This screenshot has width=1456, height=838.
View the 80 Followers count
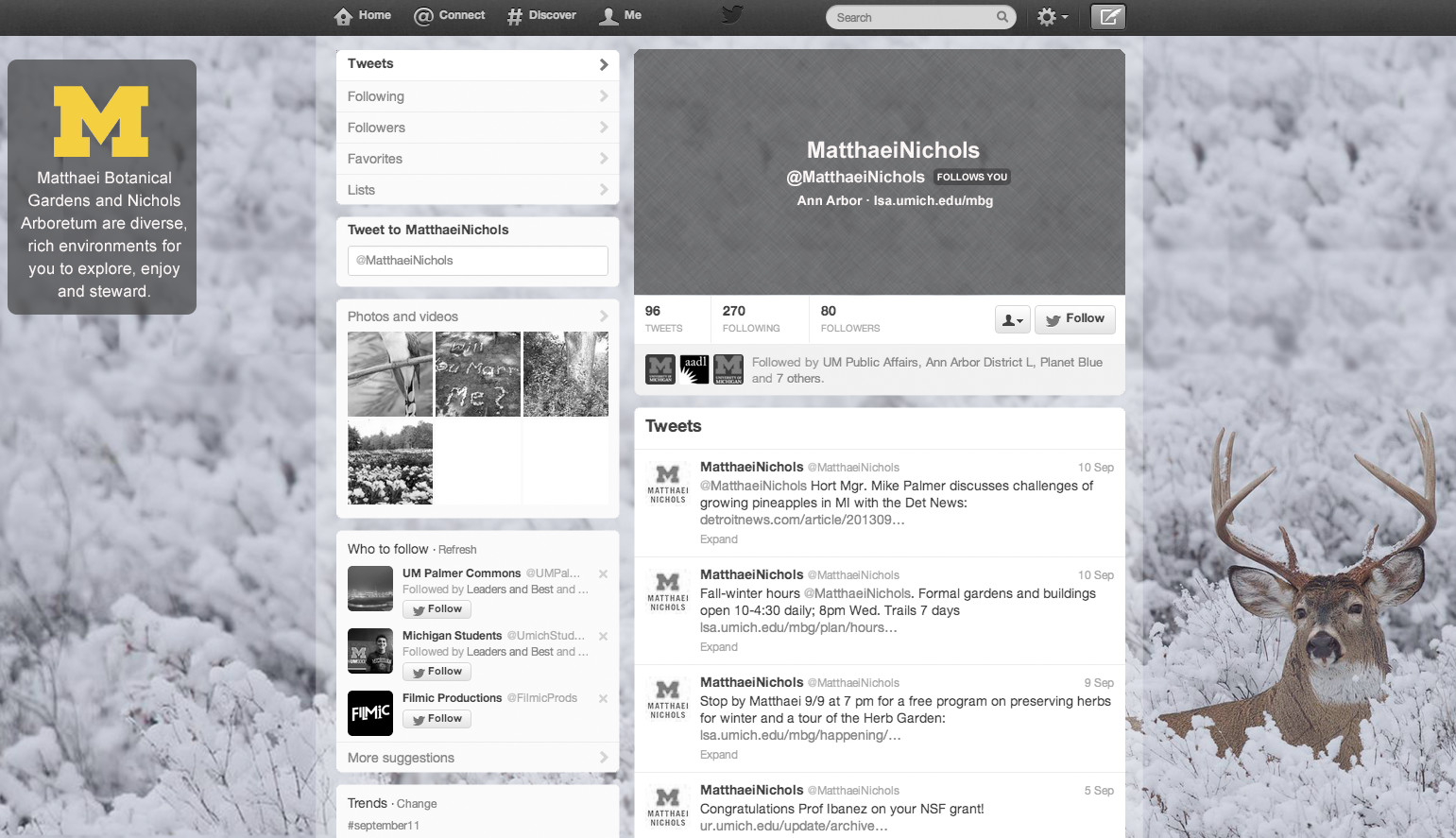point(850,318)
